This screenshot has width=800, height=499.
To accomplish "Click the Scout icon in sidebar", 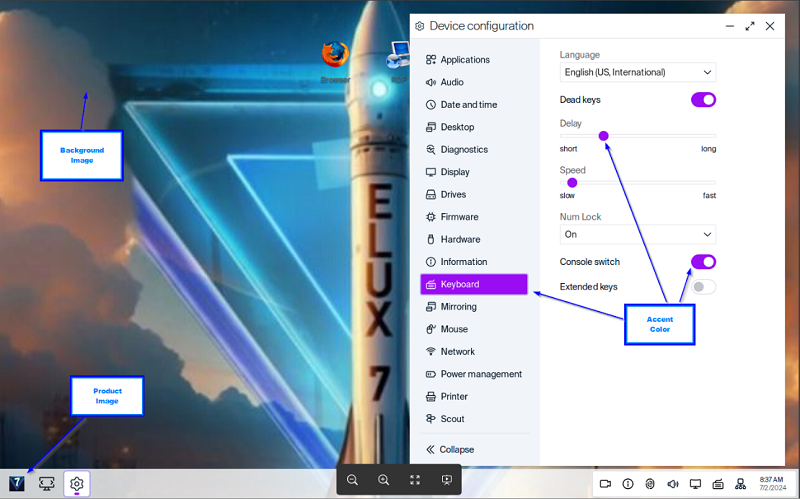I will tap(431, 419).
